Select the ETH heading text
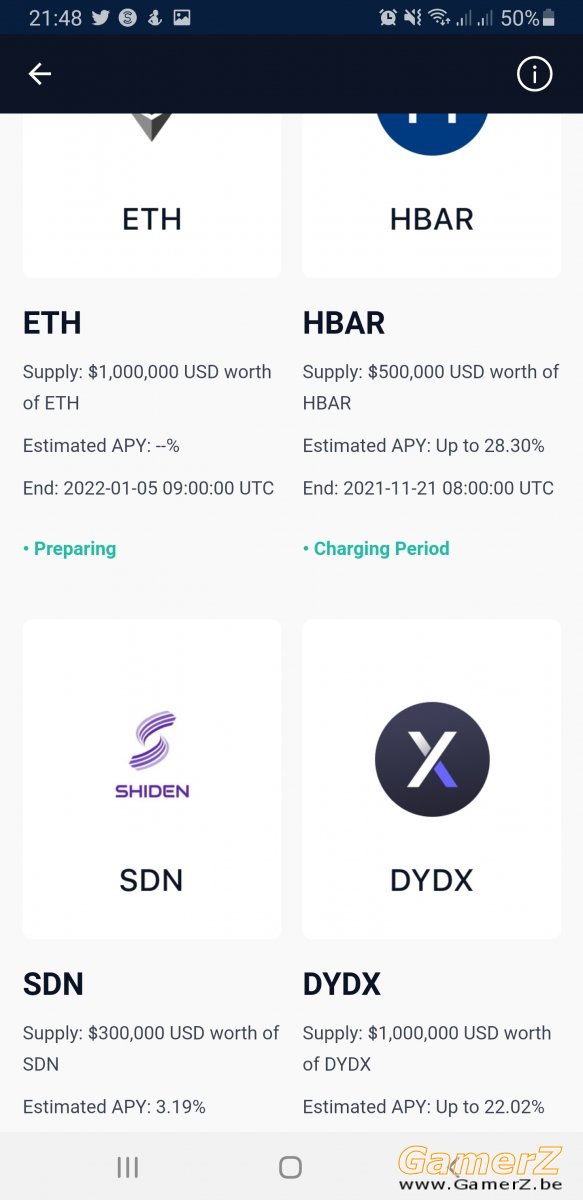The height and width of the screenshot is (1200, 583). point(52,323)
